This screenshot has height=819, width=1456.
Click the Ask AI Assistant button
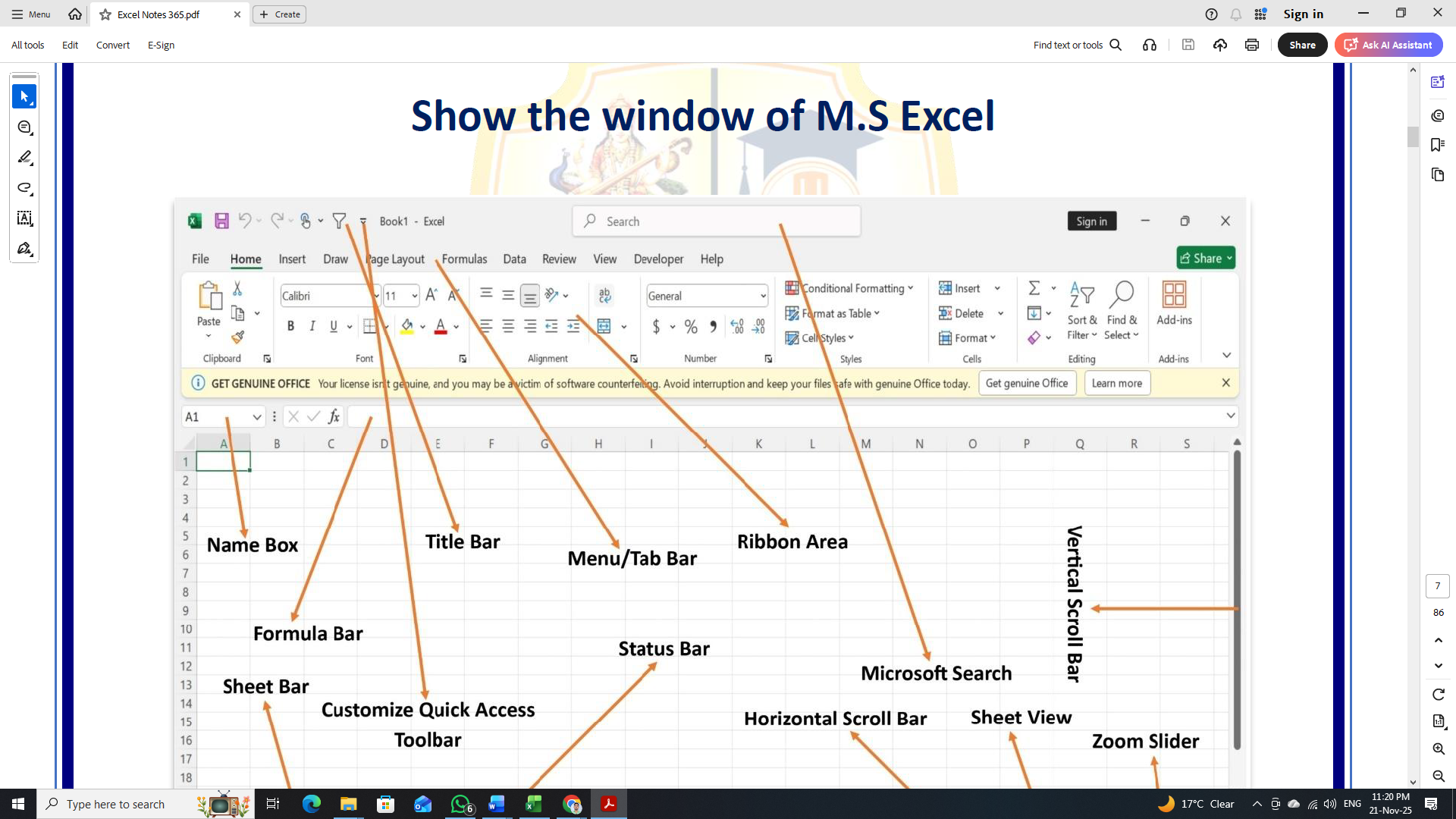1389,45
